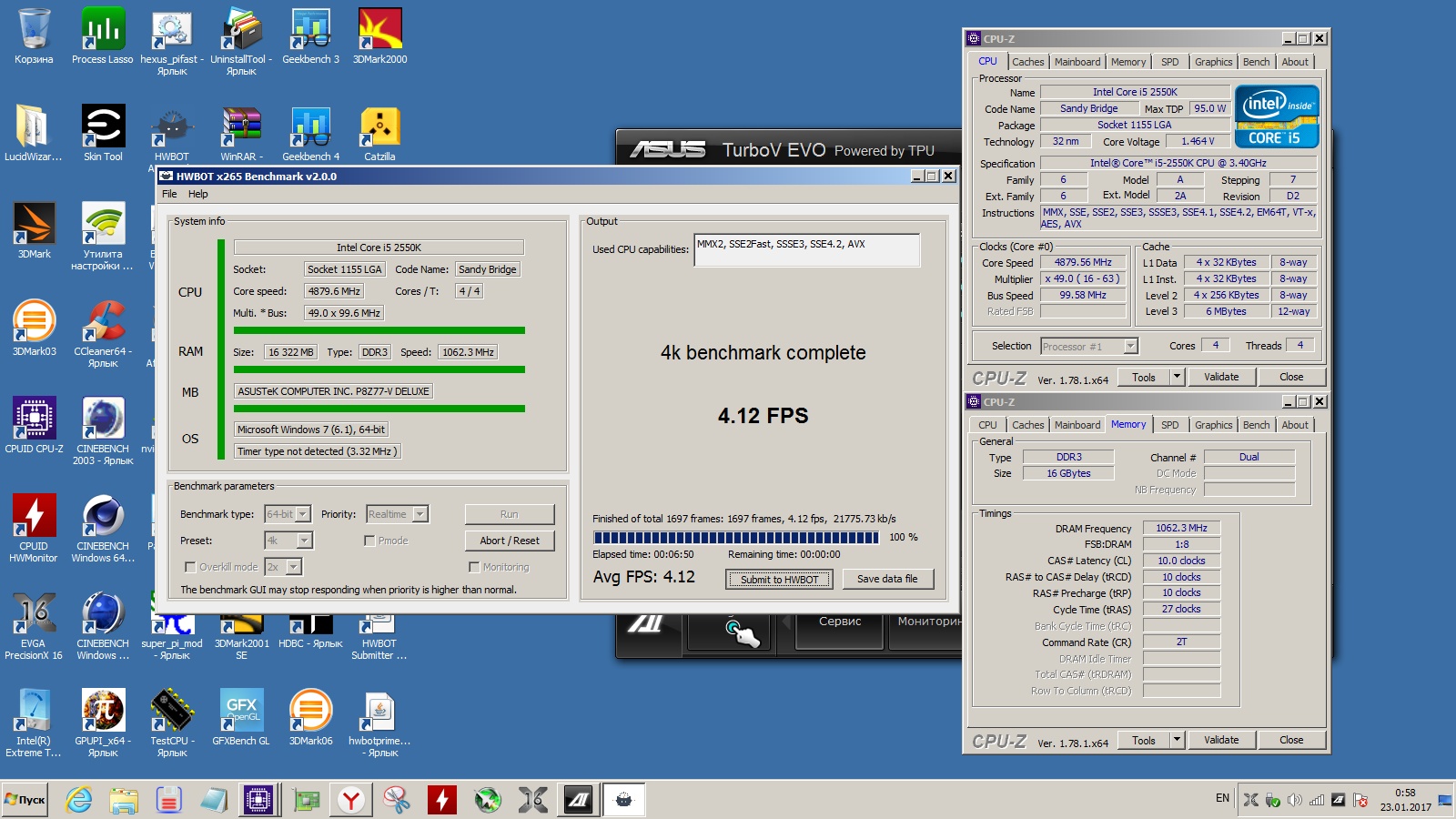The height and width of the screenshot is (819, 1456).
Task: Open the LucidWizard desktop icon
Action: pyautogui.click(x=34, y=133)
